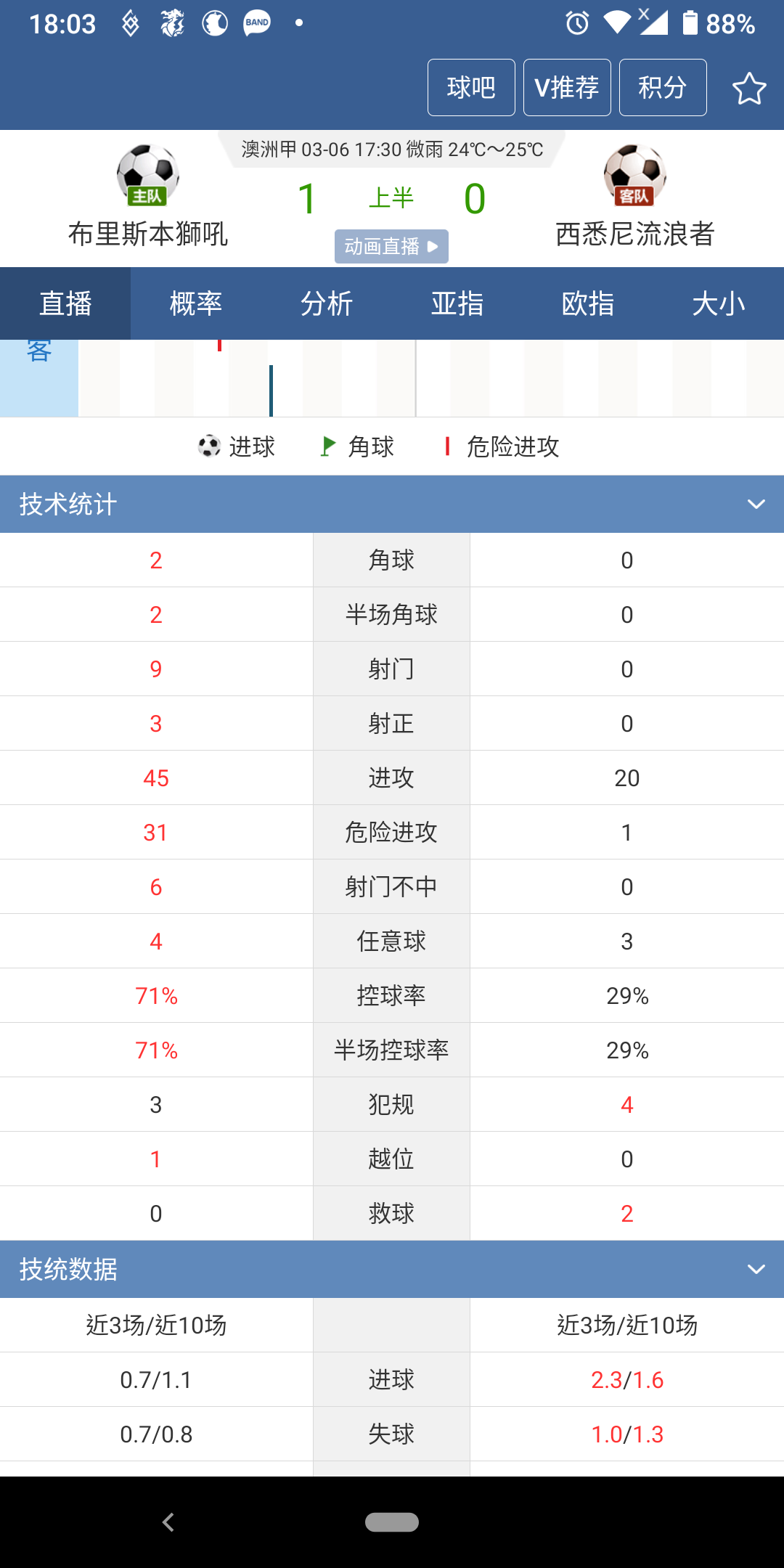
Task: Tap the away team 西悉尼流浪者 soccer ball logo
Action: [635, 175]
